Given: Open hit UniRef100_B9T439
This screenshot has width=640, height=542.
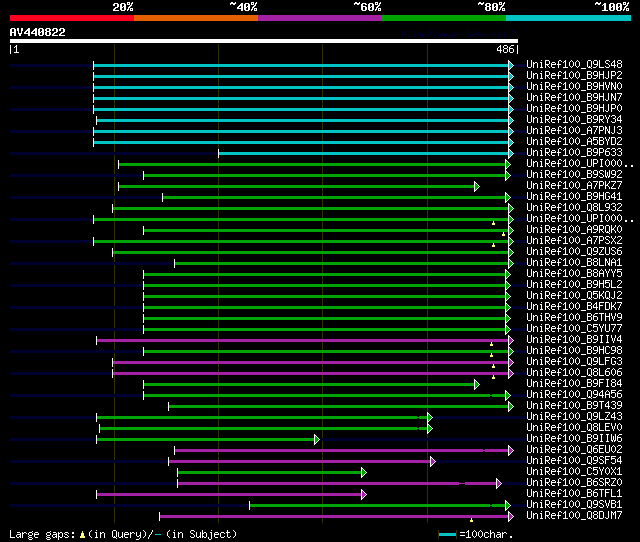Looking at the screenshot, I should point(574,406).
